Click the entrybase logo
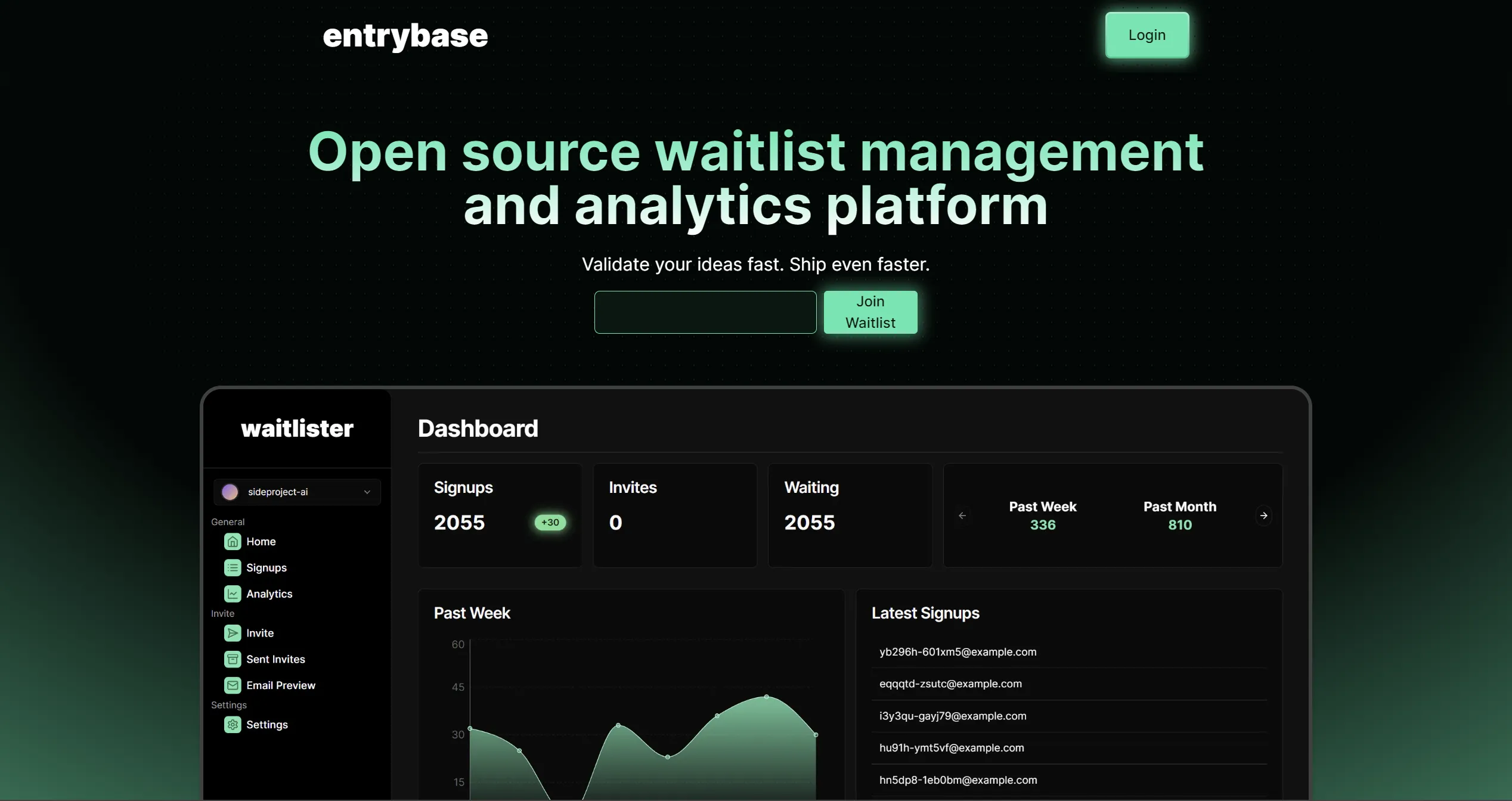 tap(405, 36)
